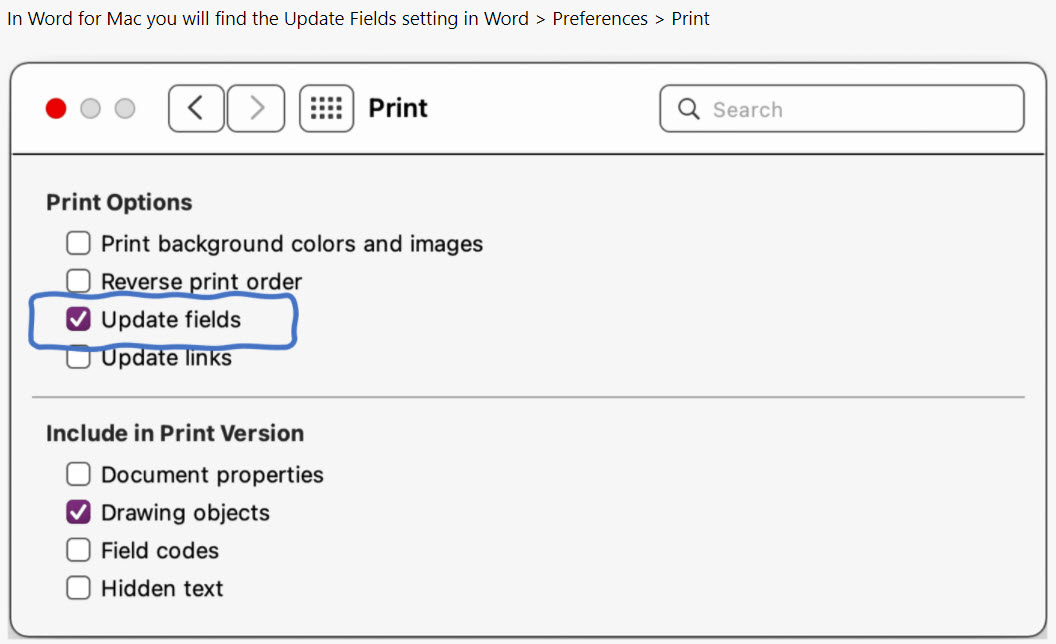Check the Document properties option
1056x644 pixels.
tap(78, 474)
